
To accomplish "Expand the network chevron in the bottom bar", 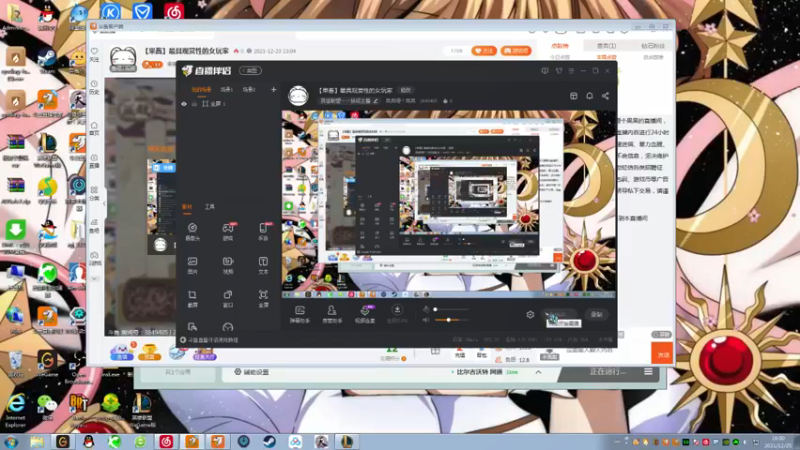I will coord(538,372).
